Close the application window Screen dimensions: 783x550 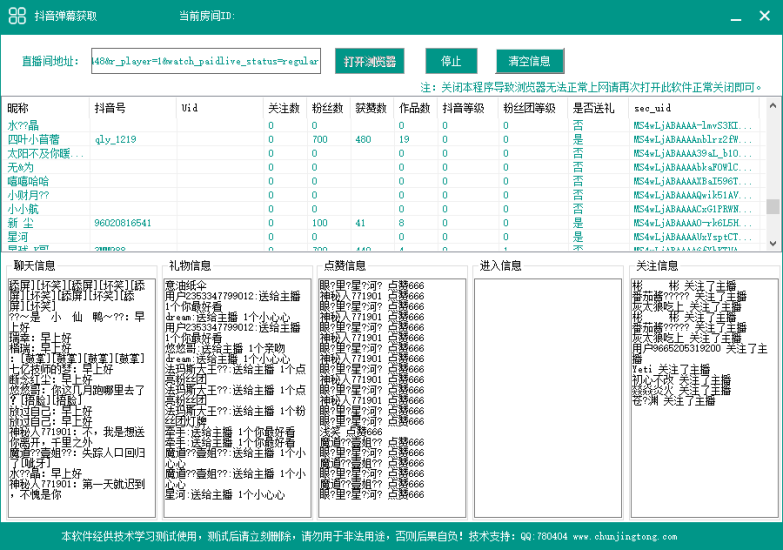pyautogui.click(x=765, y=15)
